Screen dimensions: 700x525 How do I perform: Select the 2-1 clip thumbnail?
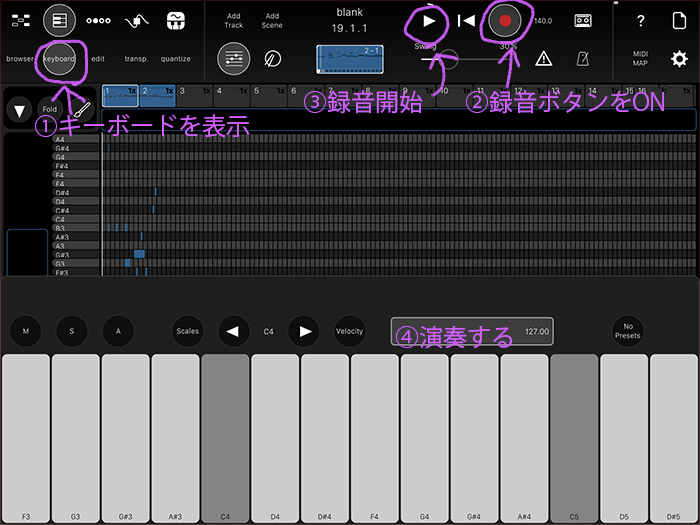pos(350,59)
